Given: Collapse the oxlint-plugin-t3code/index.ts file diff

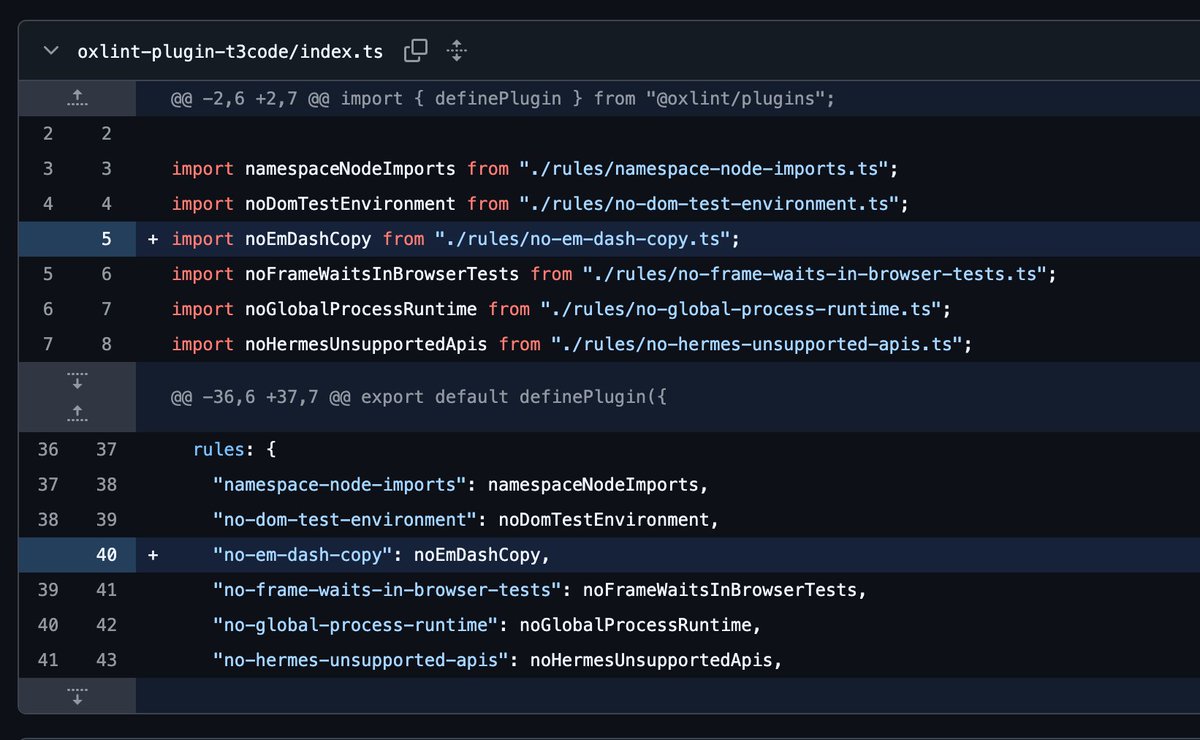Looking at the screenshot, I should (51, 52).
